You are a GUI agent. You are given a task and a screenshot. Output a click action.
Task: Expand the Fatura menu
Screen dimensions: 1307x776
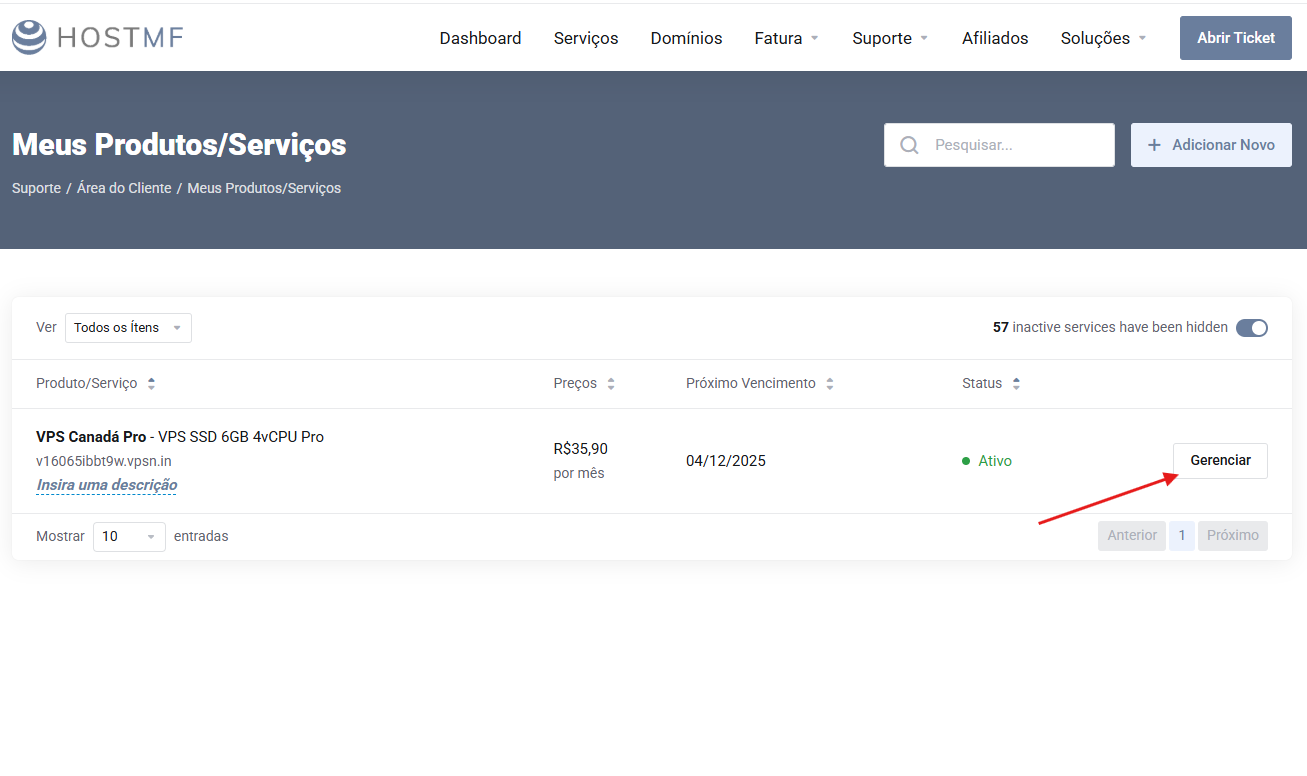[786, 38]
